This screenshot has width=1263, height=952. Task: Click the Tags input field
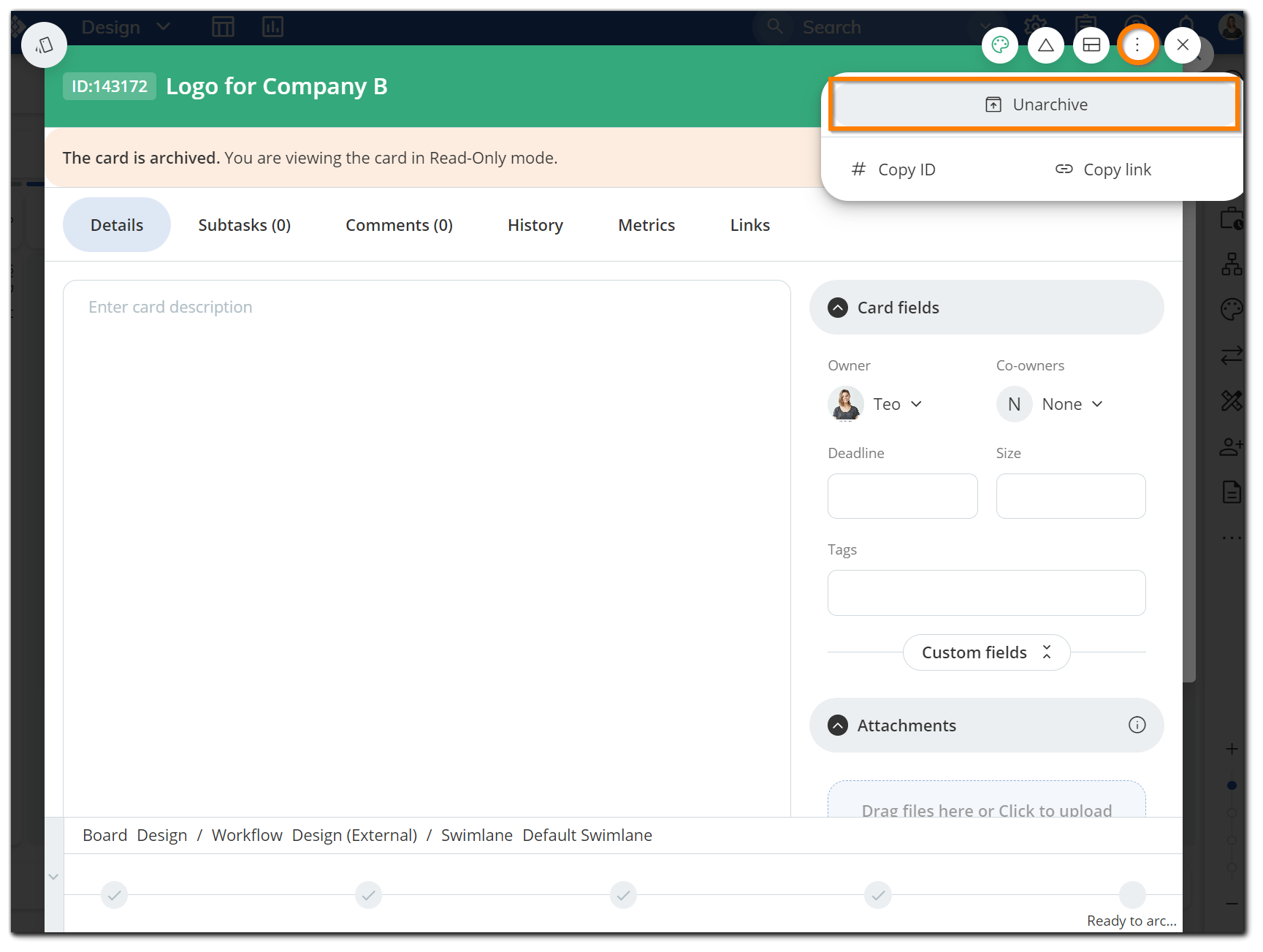pos(986,593)
